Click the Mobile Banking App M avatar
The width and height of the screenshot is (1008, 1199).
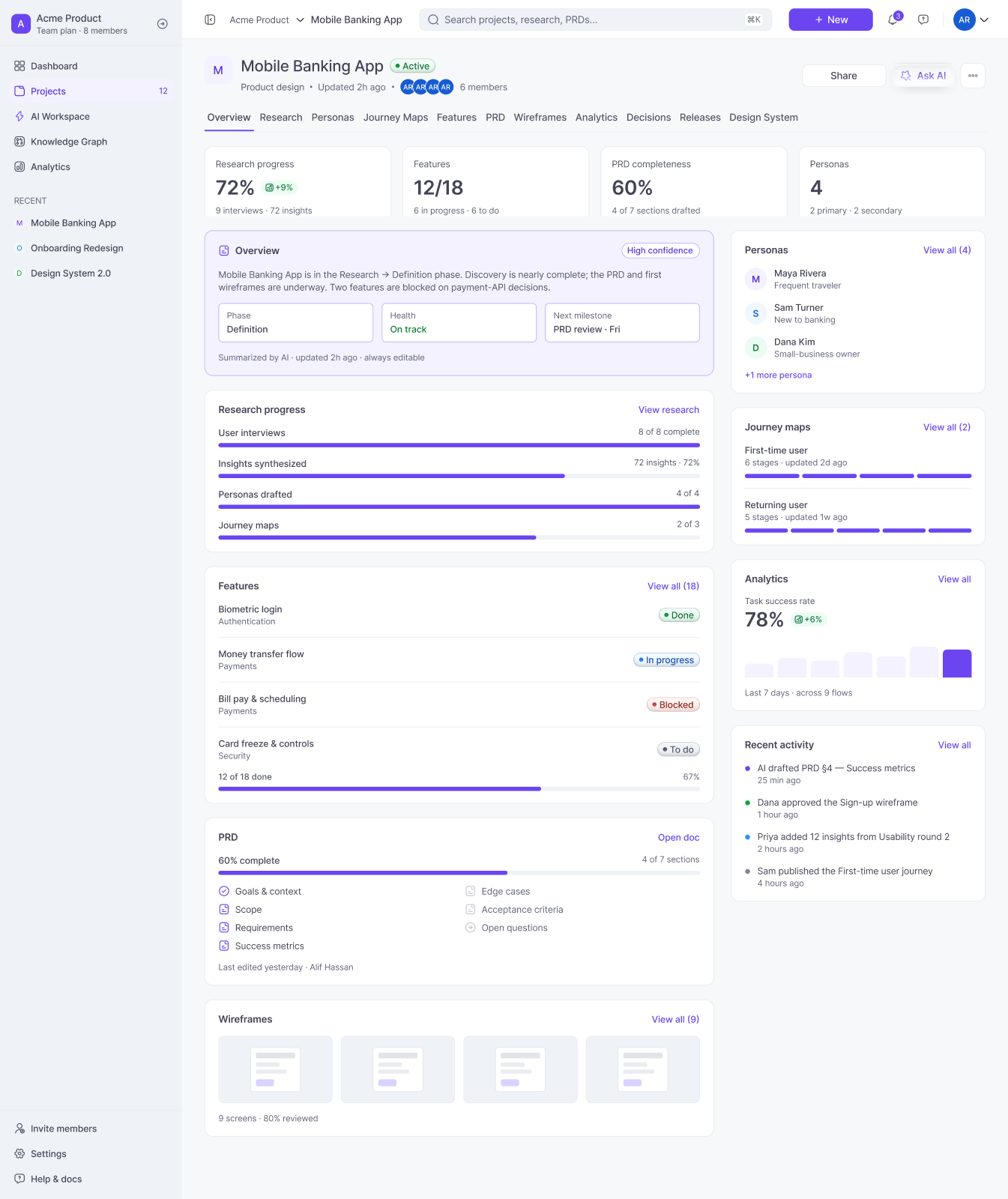[x=218, y=70]
